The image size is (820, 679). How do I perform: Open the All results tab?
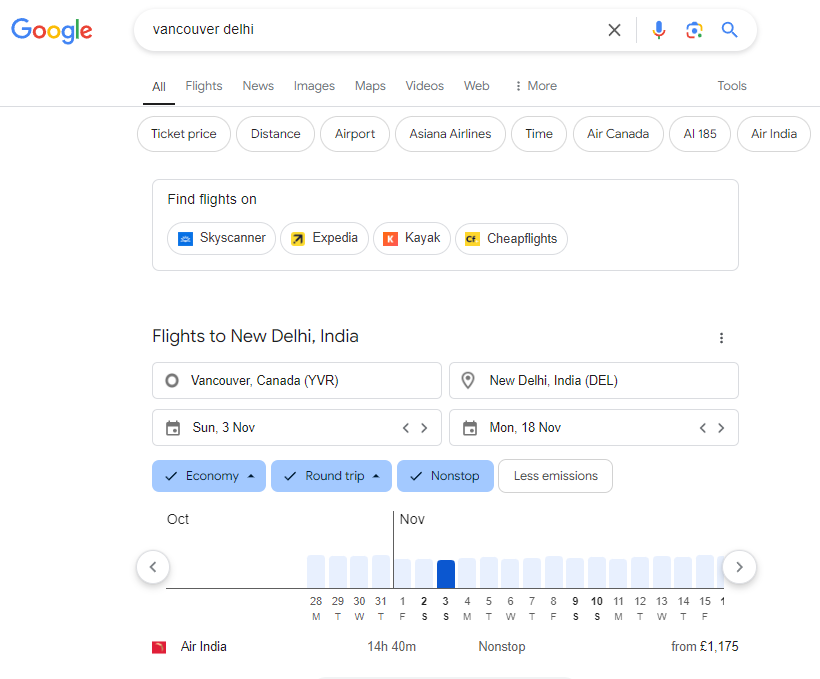click(159, 87)
